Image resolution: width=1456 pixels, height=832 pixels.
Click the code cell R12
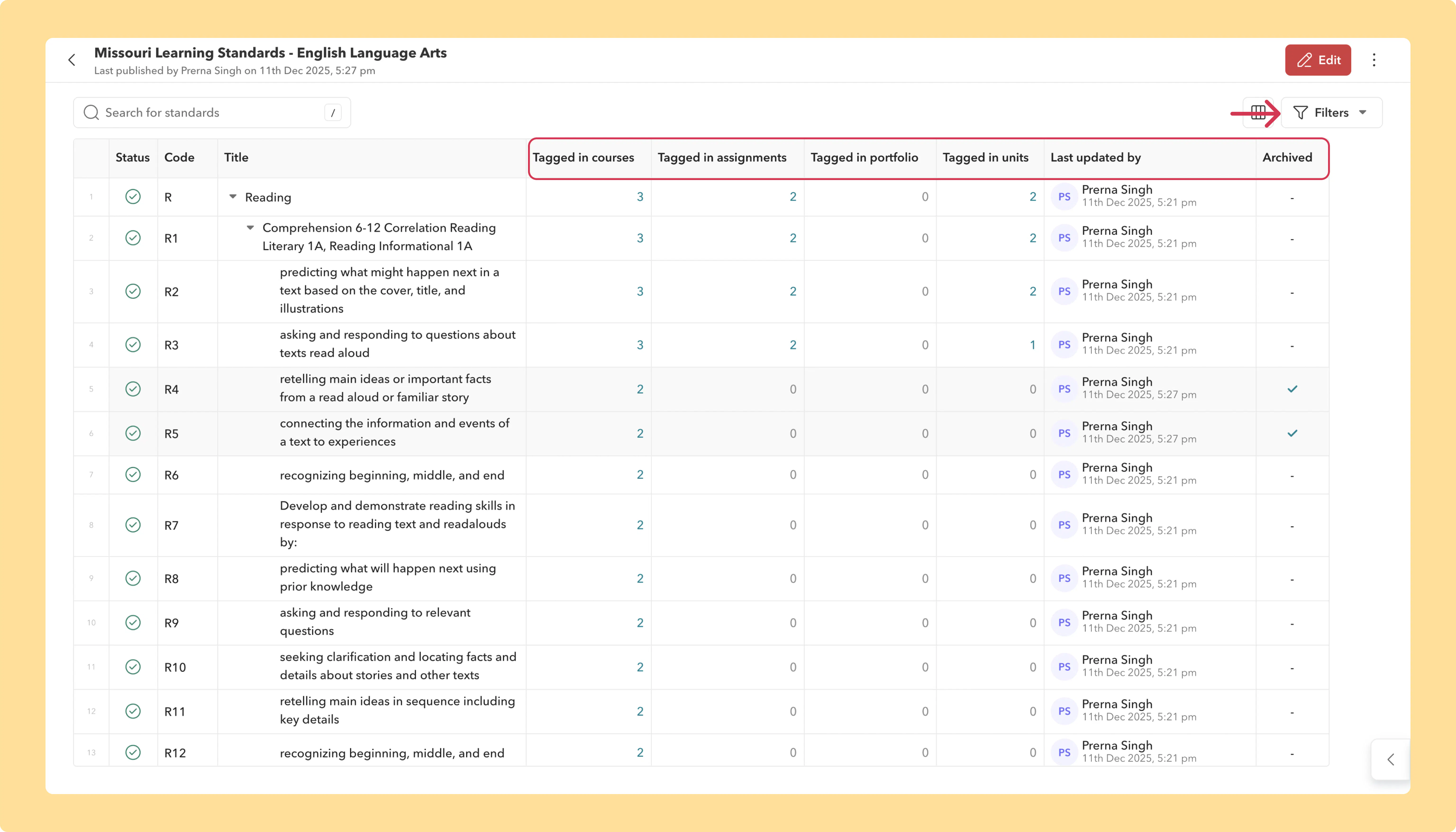pyautogui.click(x=175, y=753)
